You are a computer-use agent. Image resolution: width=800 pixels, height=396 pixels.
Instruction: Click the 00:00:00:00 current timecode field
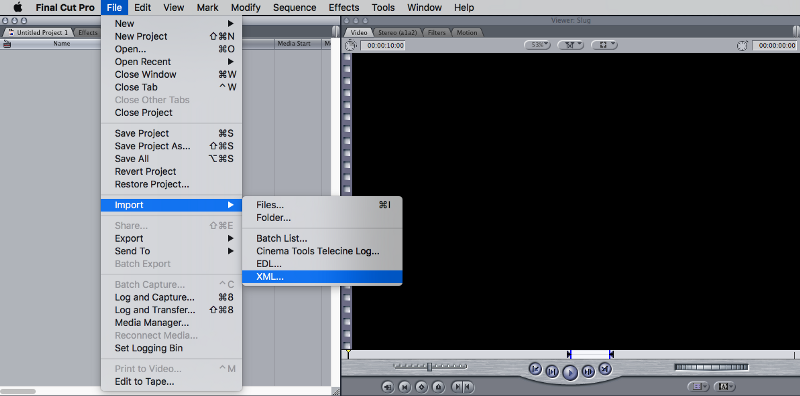point(774,45)
